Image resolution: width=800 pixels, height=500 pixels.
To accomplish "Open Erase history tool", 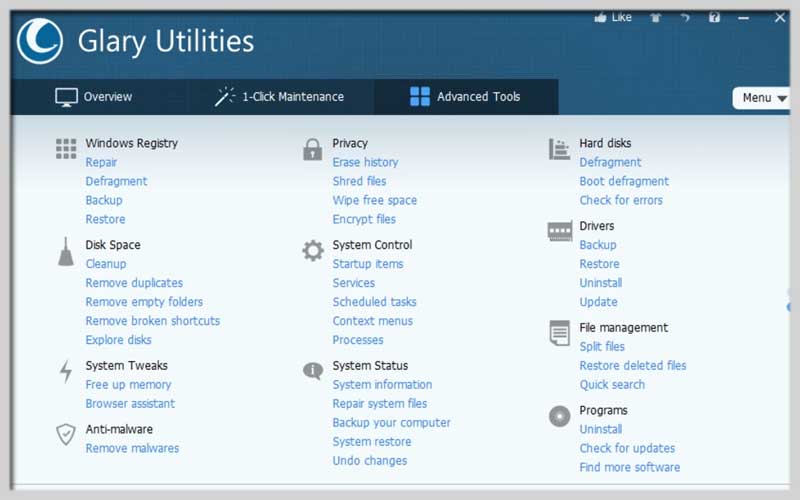I will [365, 162].
